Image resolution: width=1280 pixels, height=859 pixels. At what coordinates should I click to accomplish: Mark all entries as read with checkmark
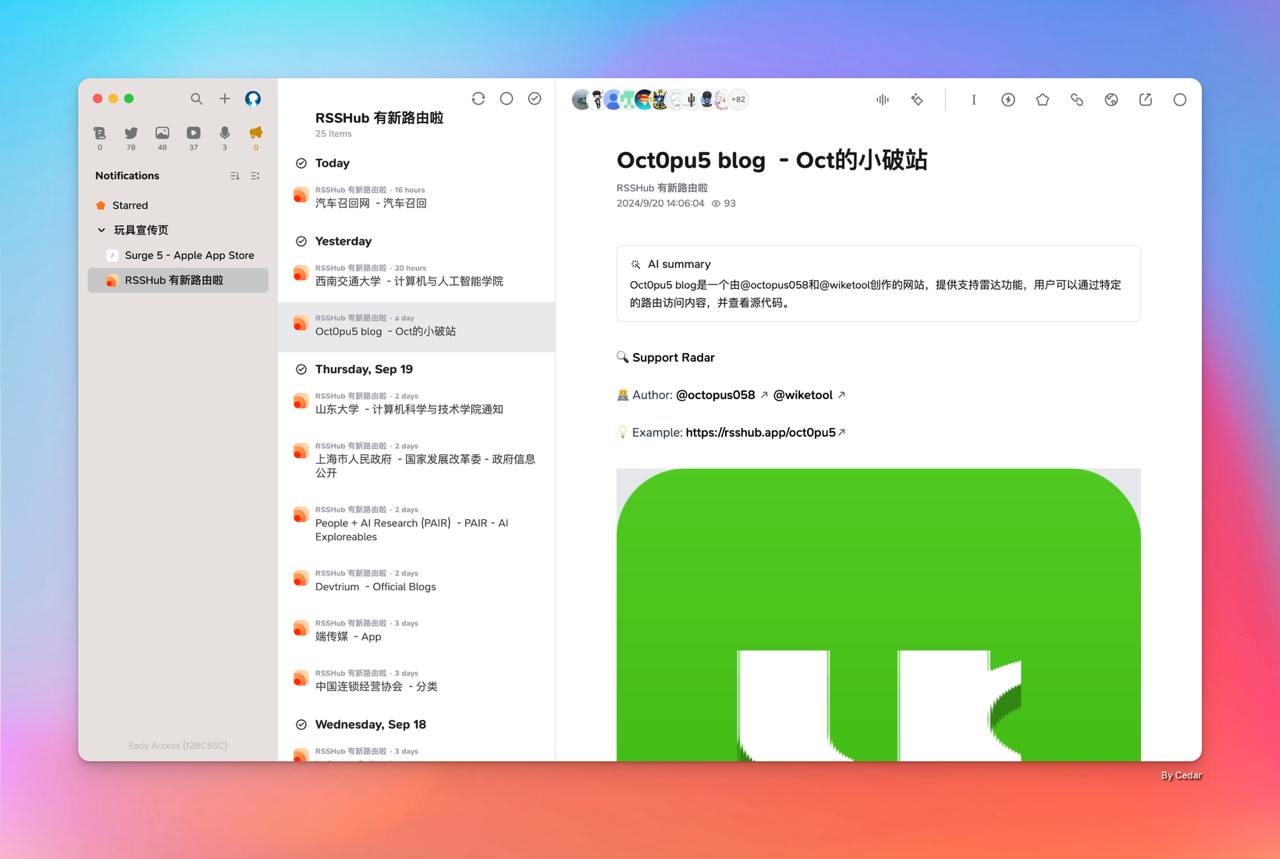point(535,98)
